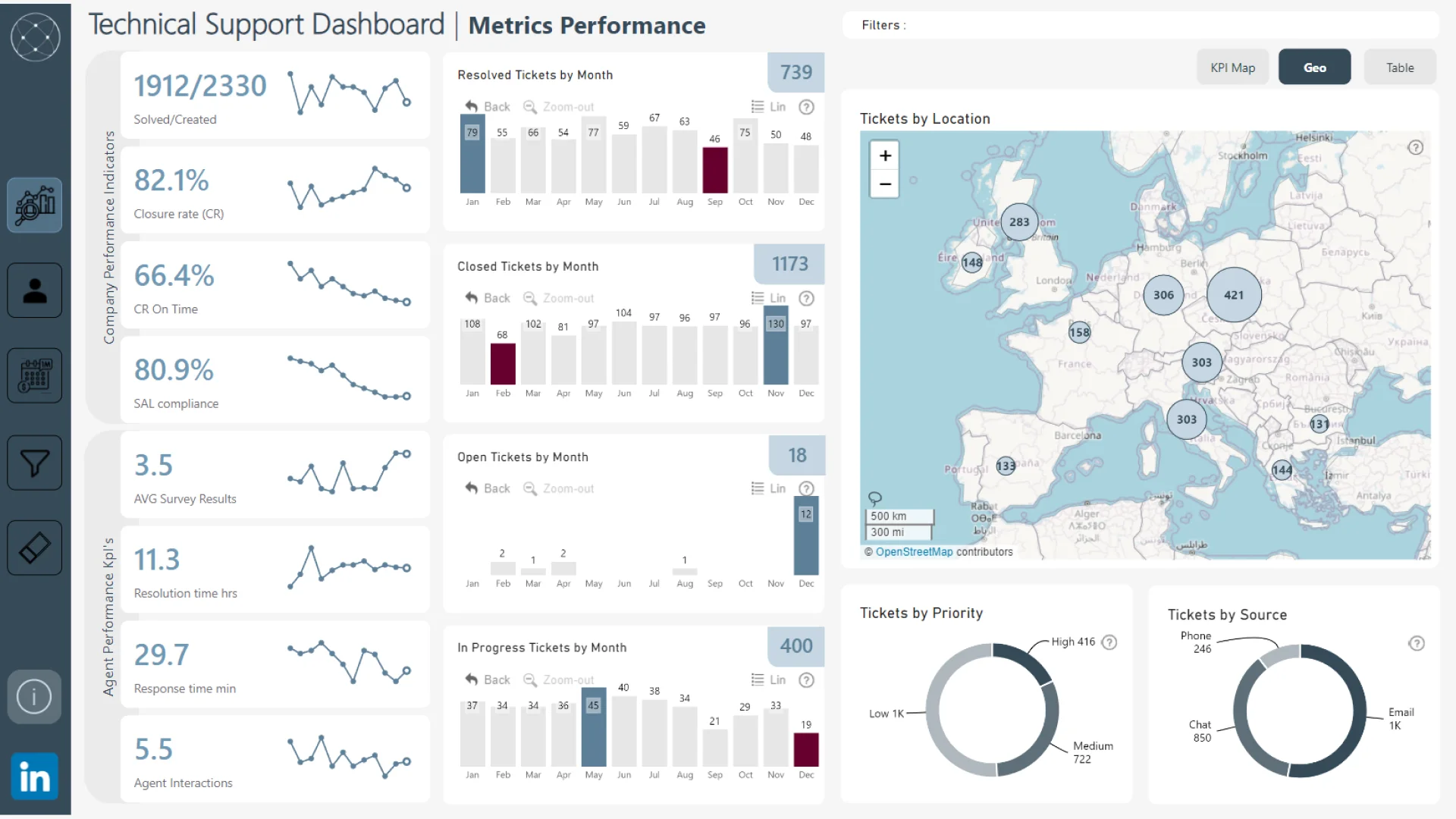The width and height of the screenshot is (1456, 819).
Task: Toggle Lin scale on Closed Tickets chart
Action: [x=768, y=298]
